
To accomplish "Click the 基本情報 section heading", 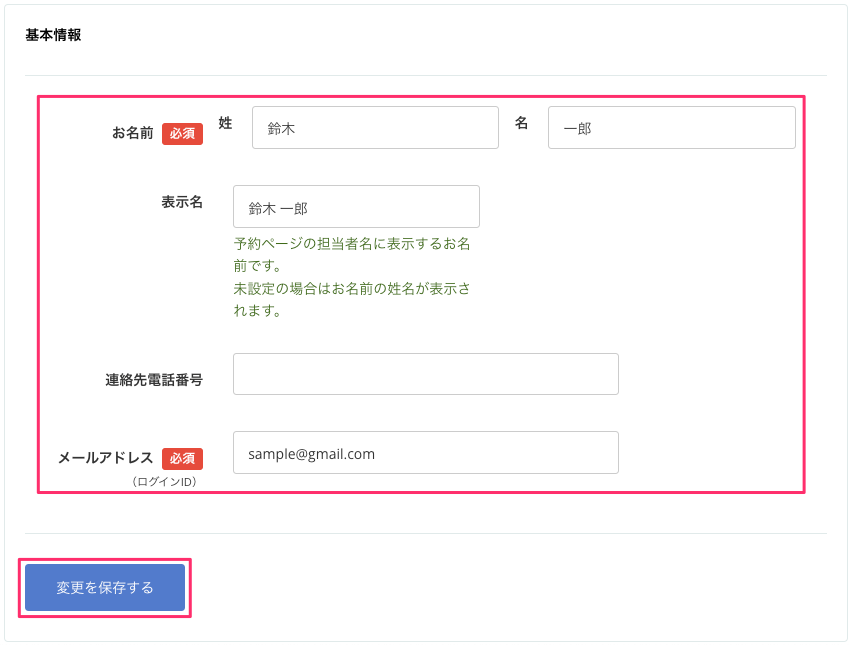I will pos(53,35).
